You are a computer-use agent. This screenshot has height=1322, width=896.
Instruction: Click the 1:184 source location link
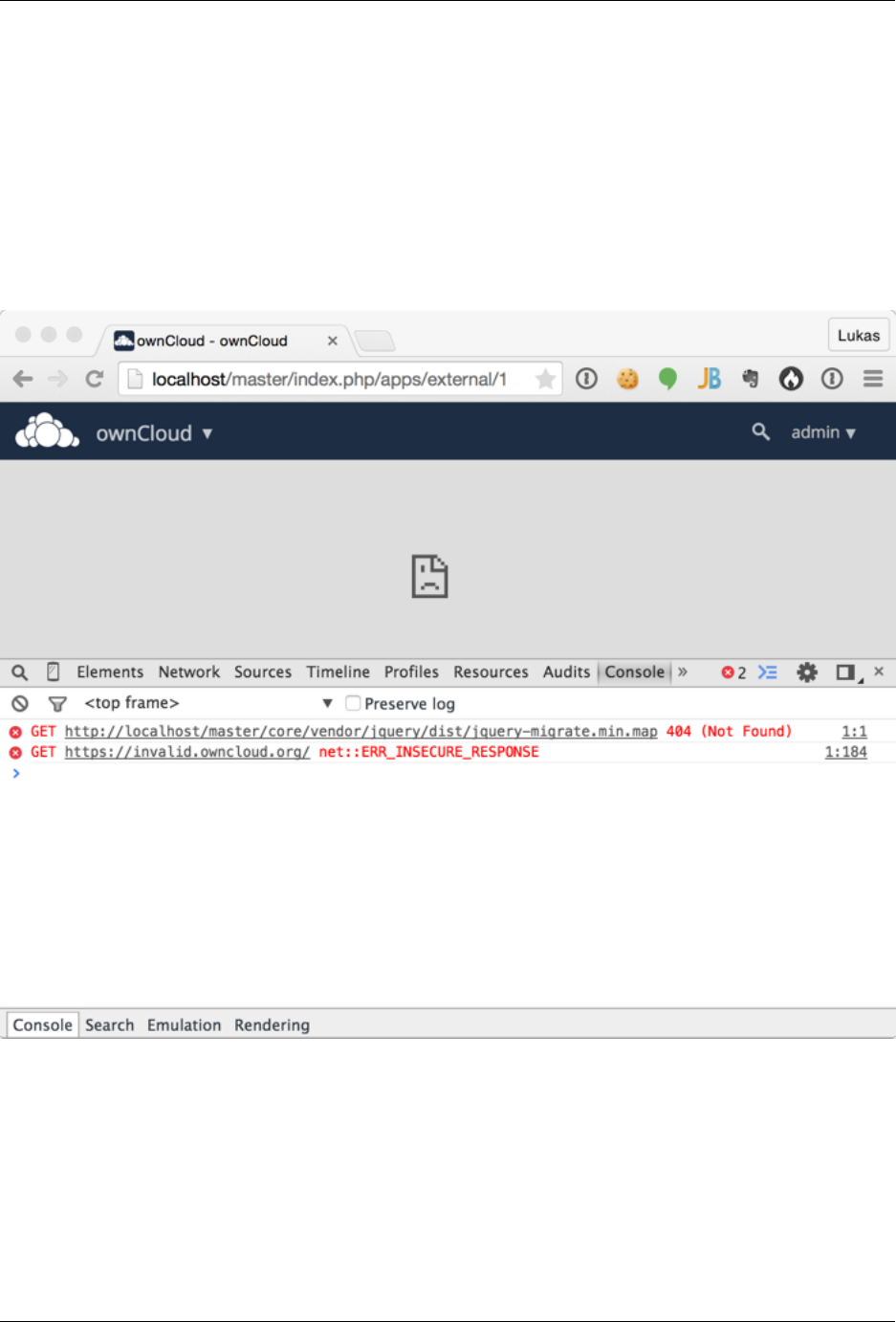(x=845, y=752)
